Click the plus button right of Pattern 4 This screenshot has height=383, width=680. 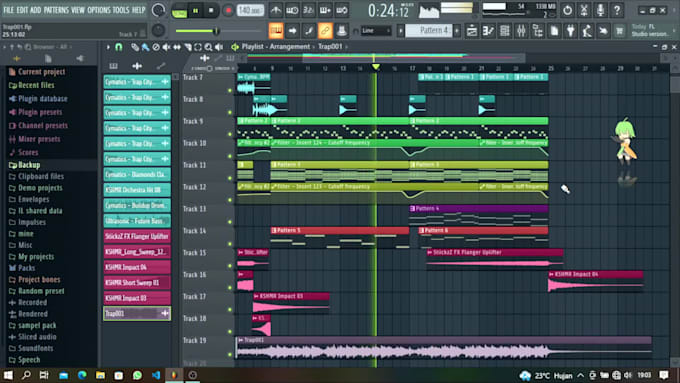457,30
